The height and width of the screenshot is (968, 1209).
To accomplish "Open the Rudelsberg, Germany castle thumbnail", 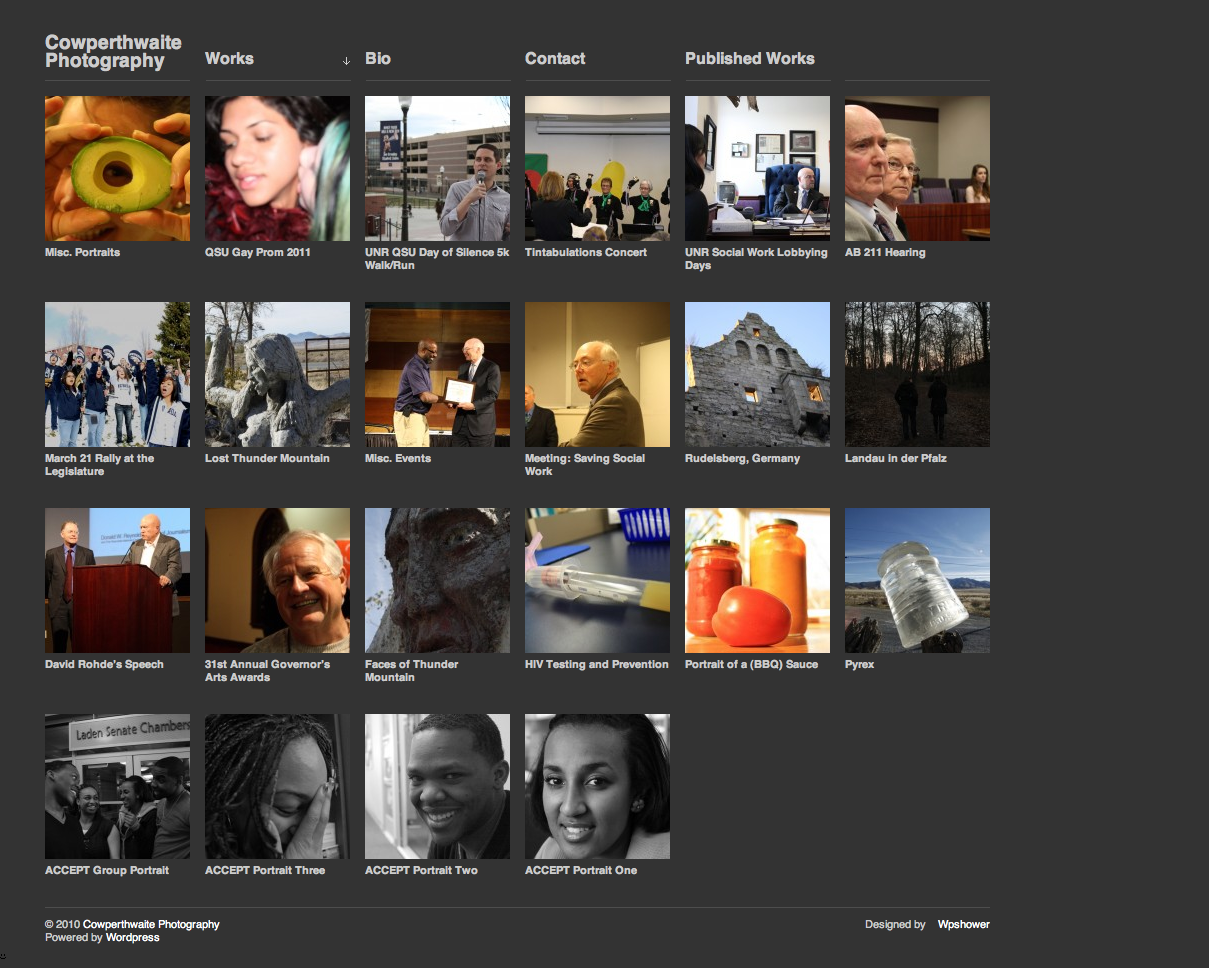I will click(757, 374).
